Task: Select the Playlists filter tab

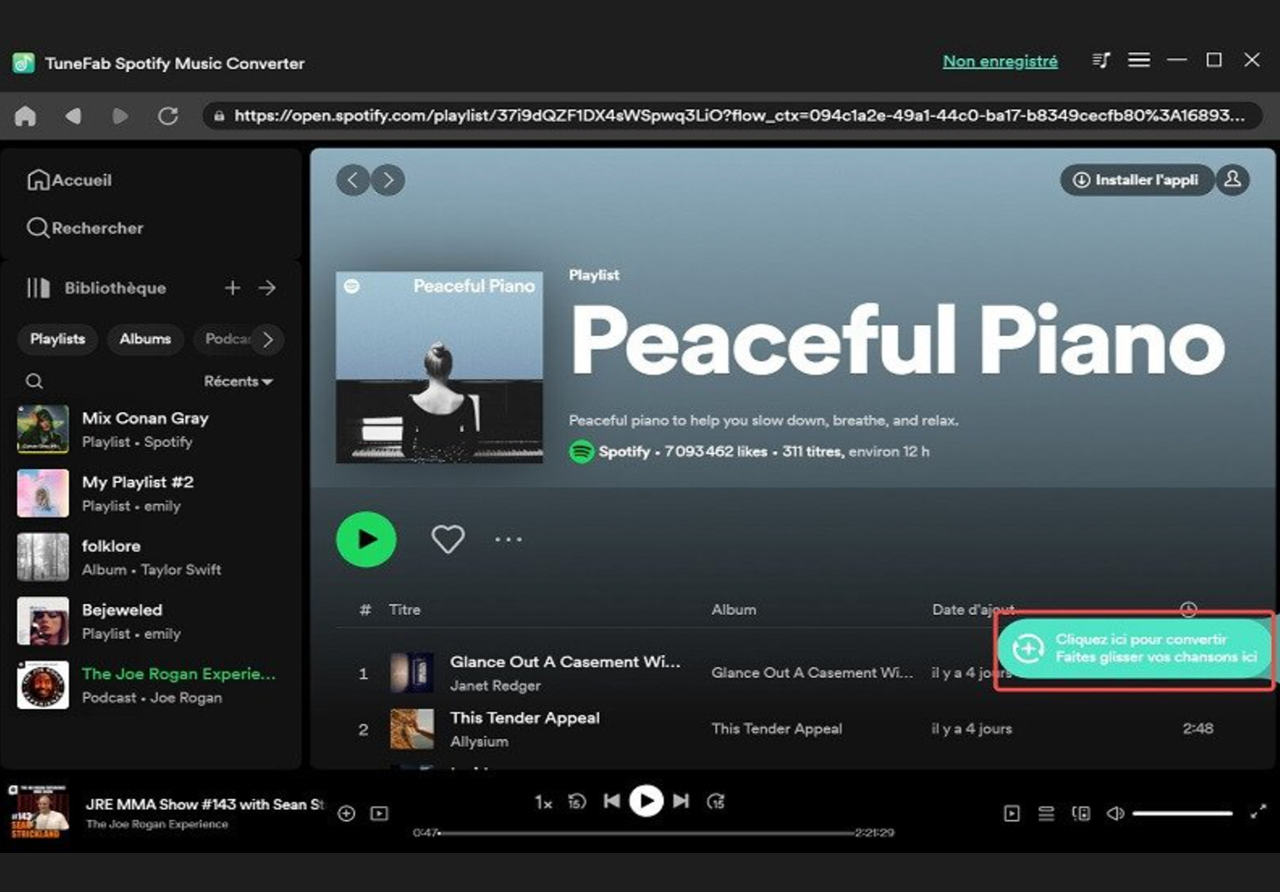Action: coord(56,339)
